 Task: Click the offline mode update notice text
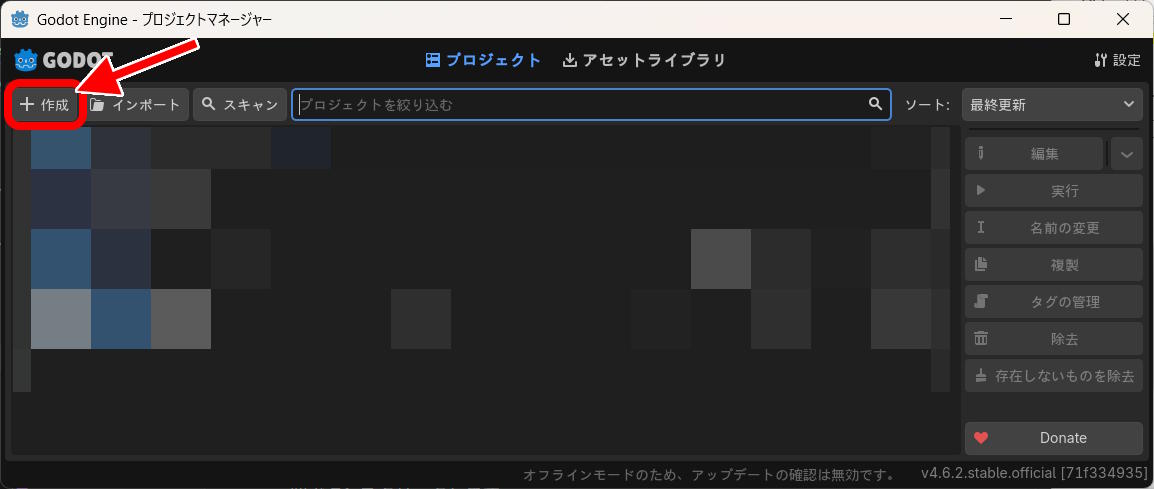(709, 474)
